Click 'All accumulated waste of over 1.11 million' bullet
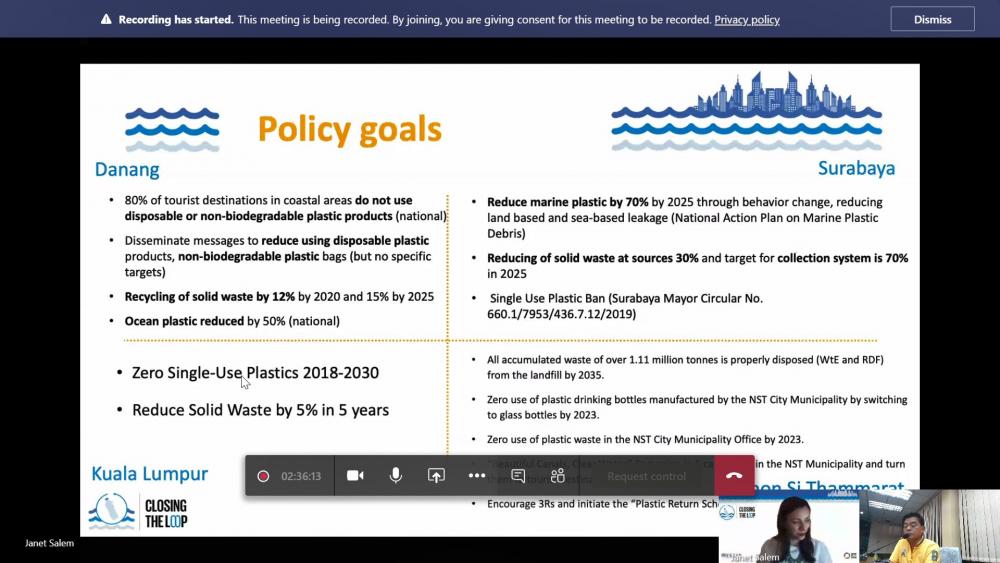 (x=686, y=367)
